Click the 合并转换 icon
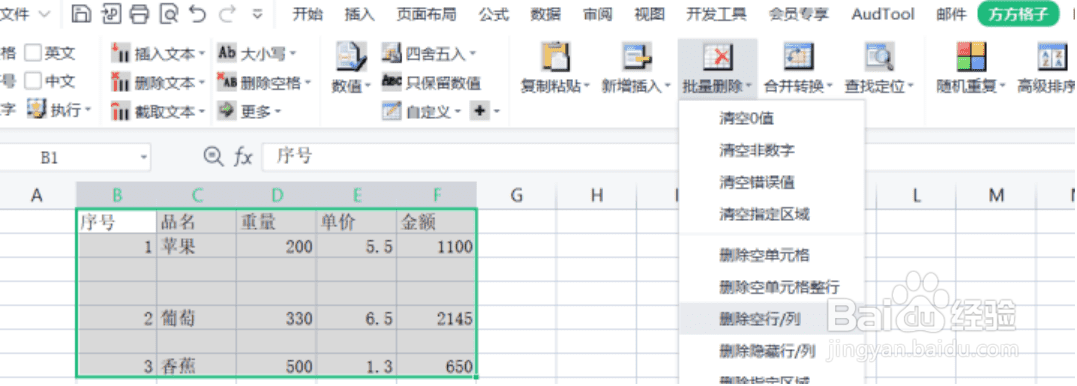Screen dimensions: 1077x386 (798, 57)
